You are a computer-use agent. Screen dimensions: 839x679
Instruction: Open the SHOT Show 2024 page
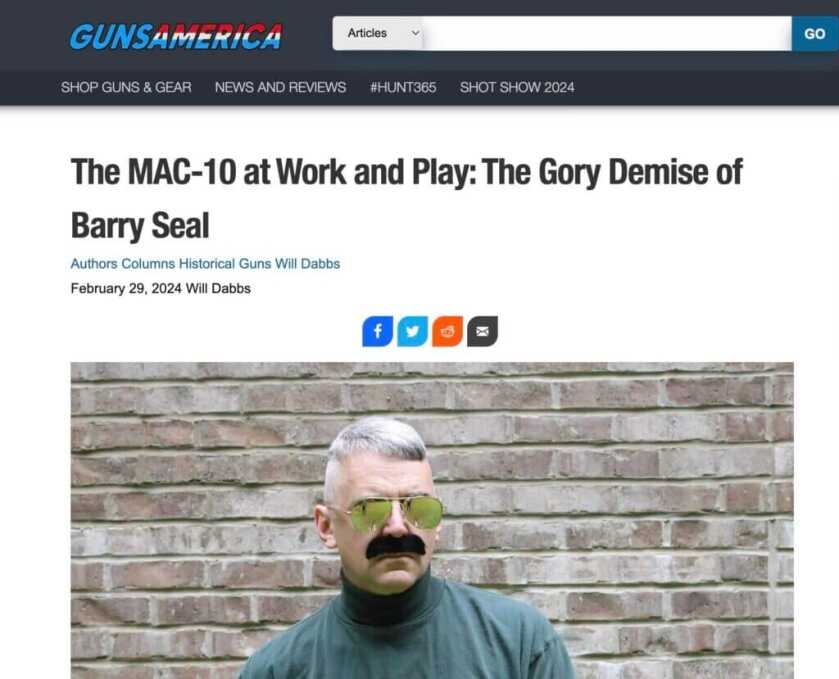click(517, 87)
